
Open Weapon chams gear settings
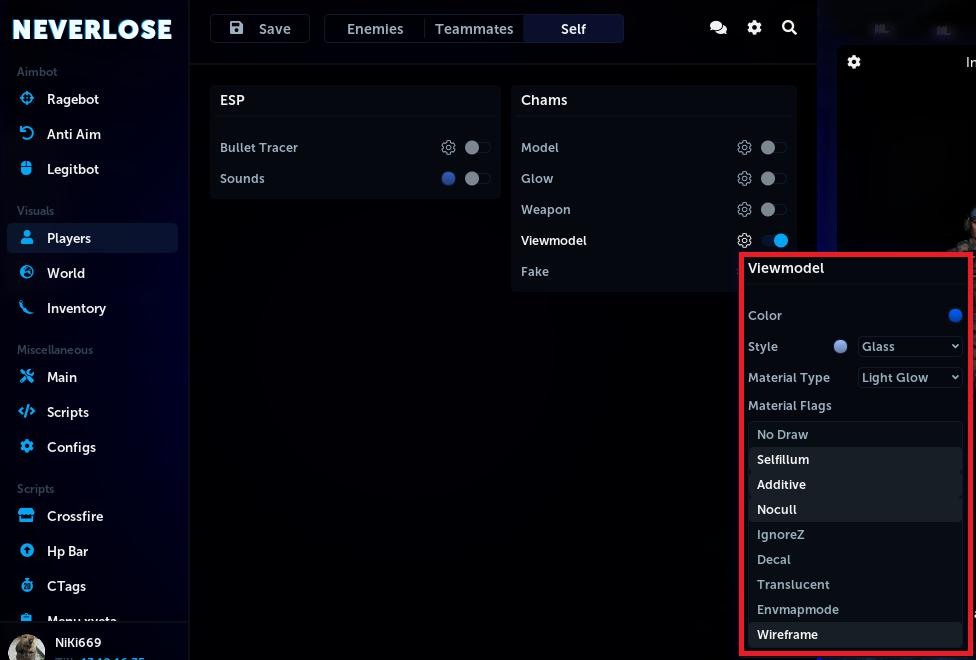pyautogui.click(x=744, y=209)
